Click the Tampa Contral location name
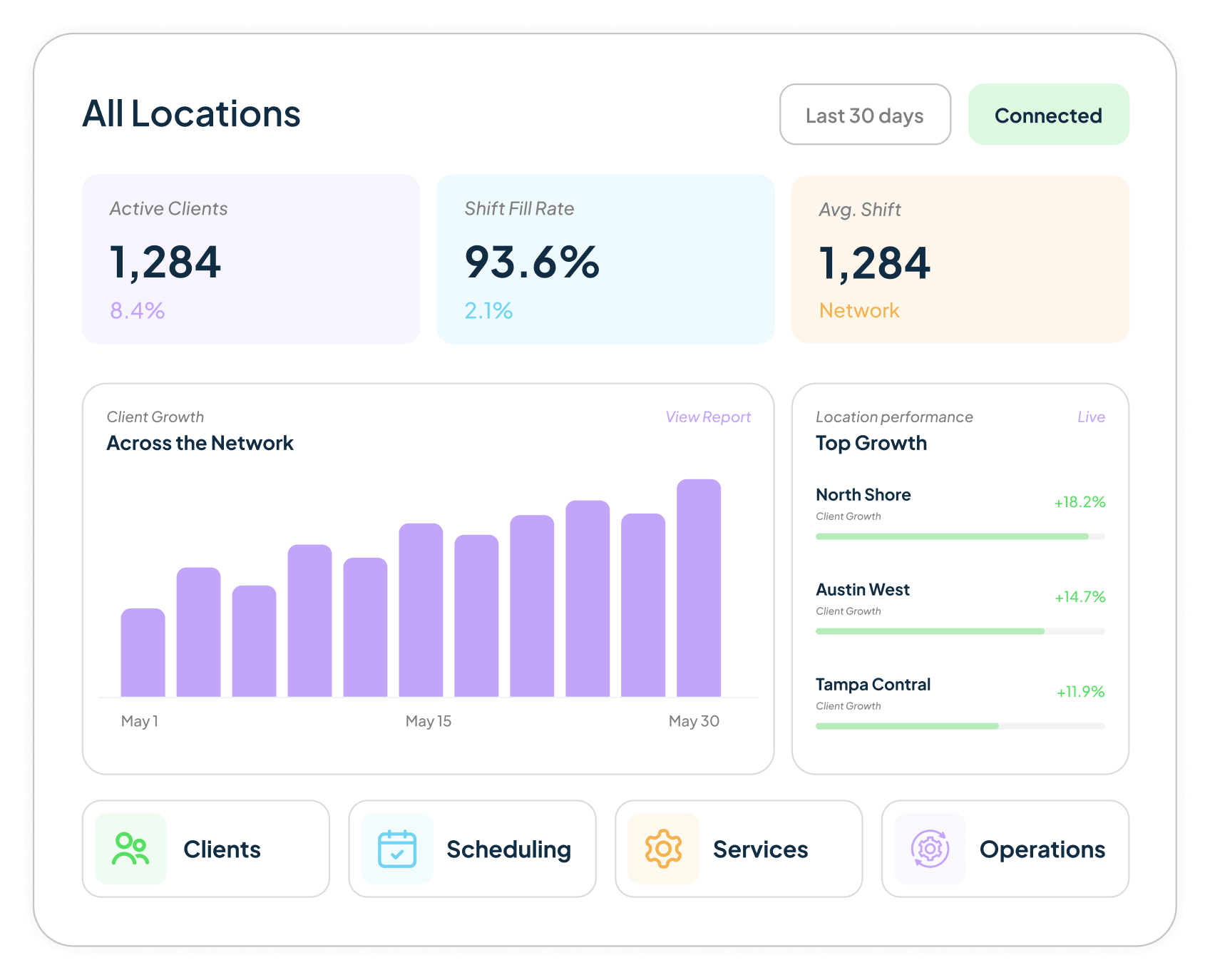 873,685
